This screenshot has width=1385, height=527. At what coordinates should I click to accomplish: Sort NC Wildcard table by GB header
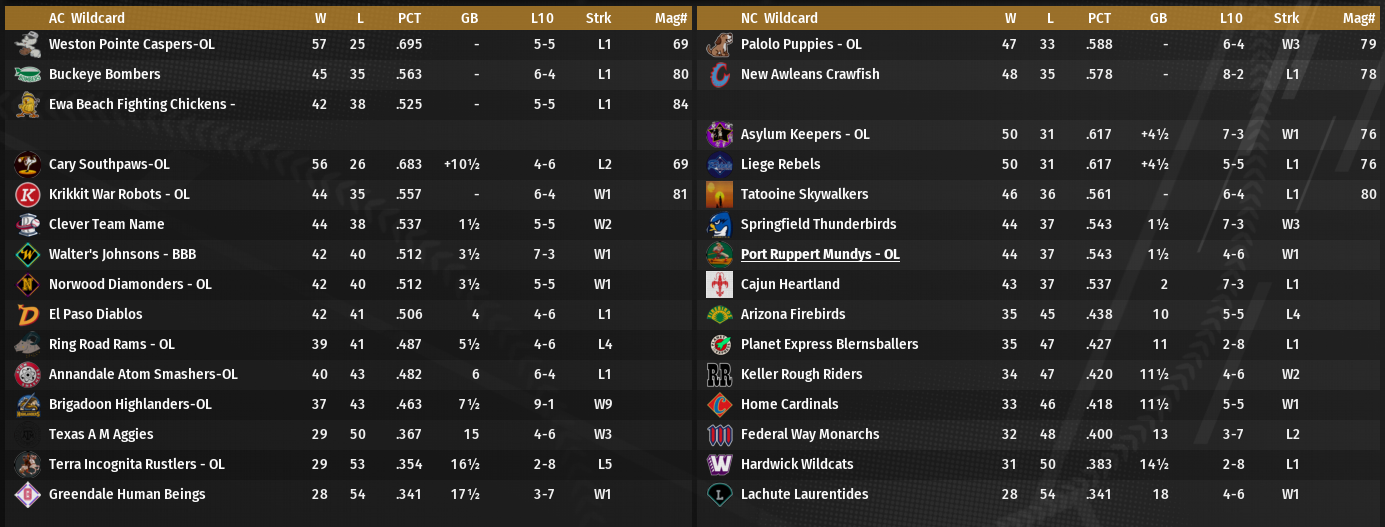[x=1158, y=18]
